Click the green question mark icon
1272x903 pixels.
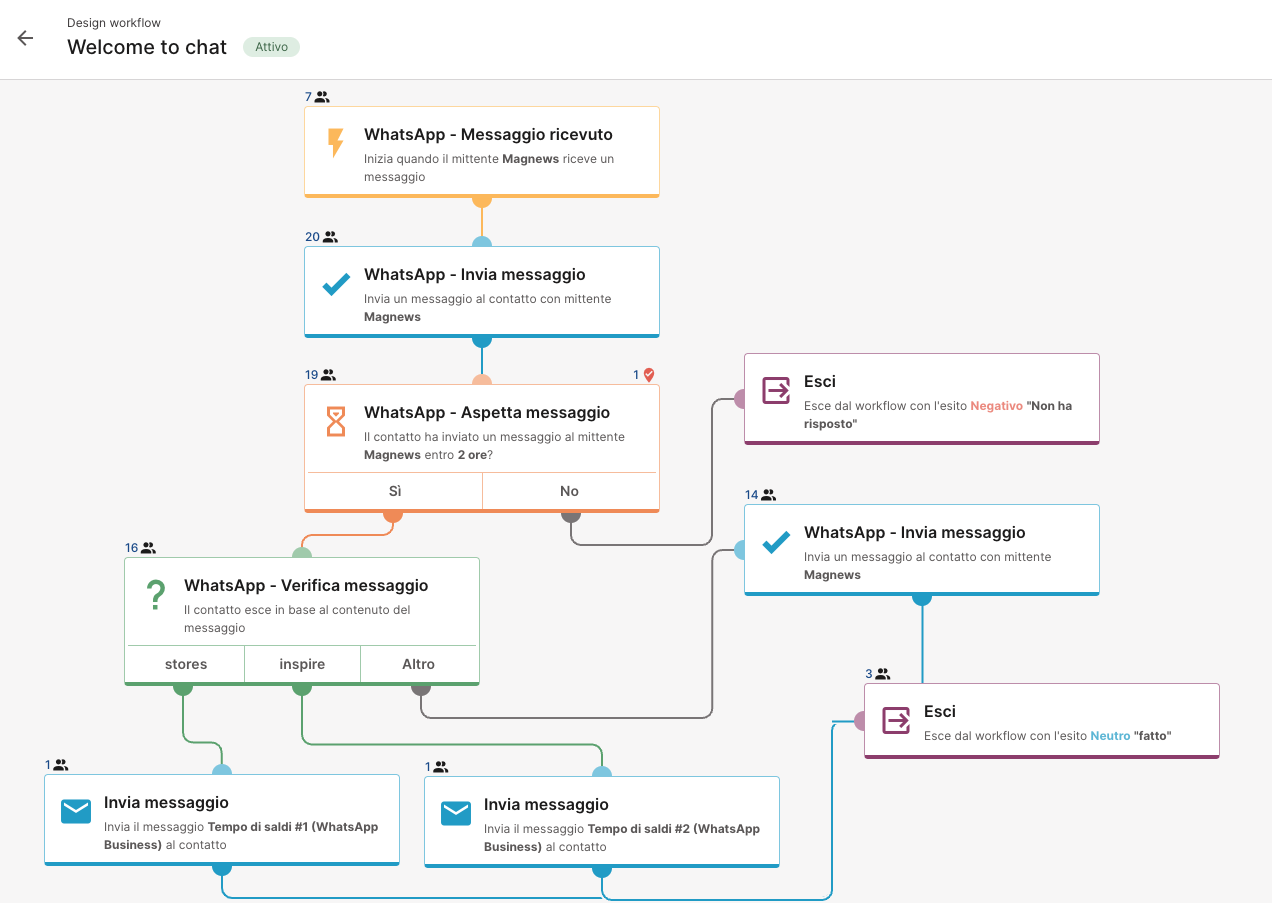[x=156, y=595]
